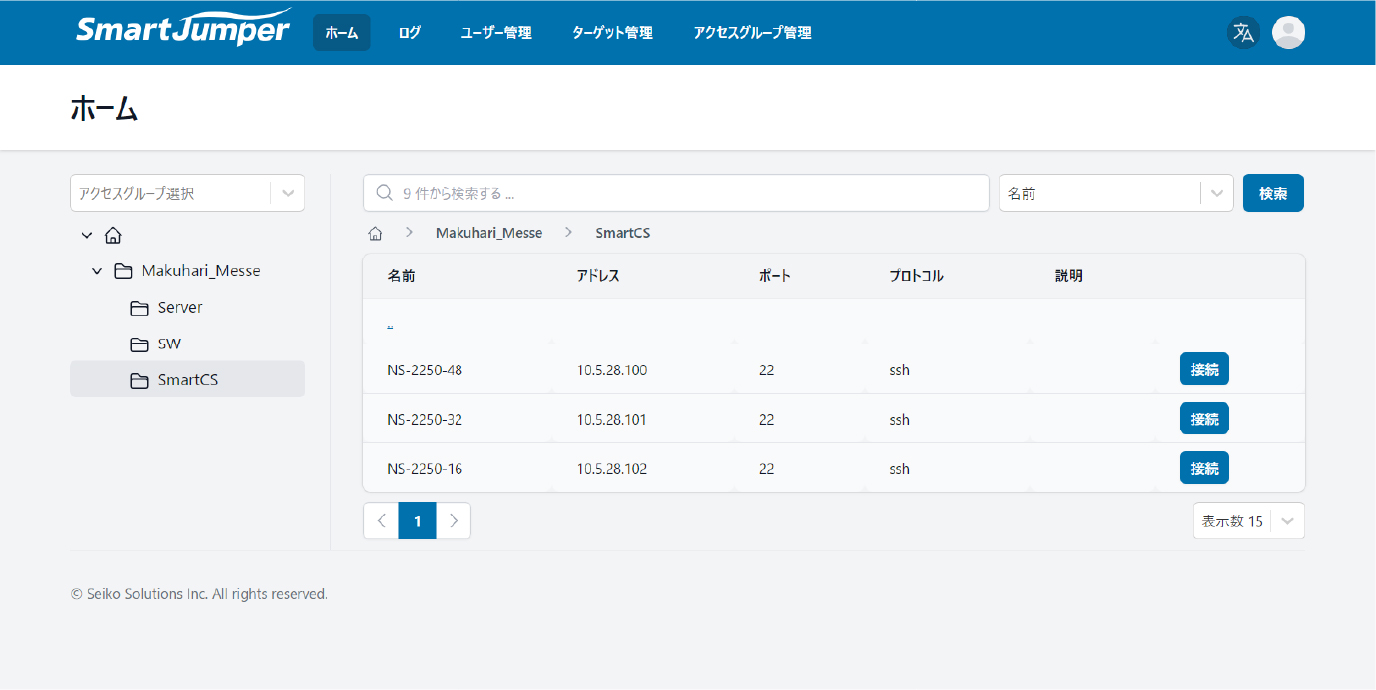Open the 名前 search field dropdown
This screenshot has width=1376, height=690.
click(x=1116, y=193)
